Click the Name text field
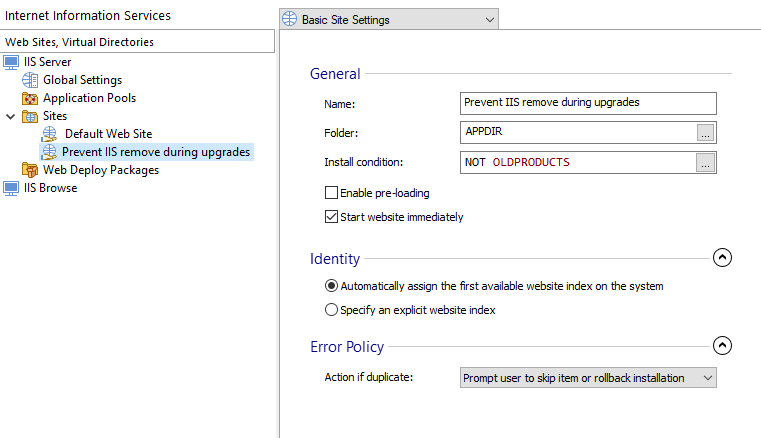 [588, 103]
